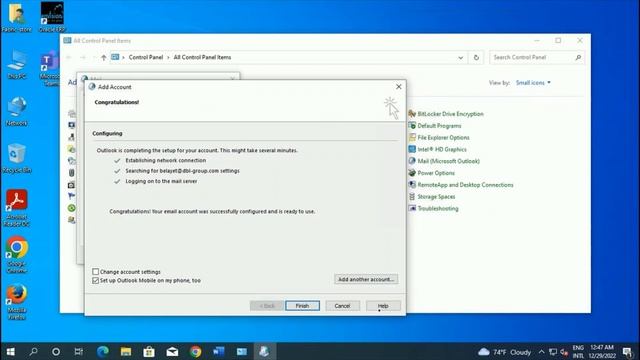The image size is (640, 360).
Task: Open taskbar Search
Action: 33,351
